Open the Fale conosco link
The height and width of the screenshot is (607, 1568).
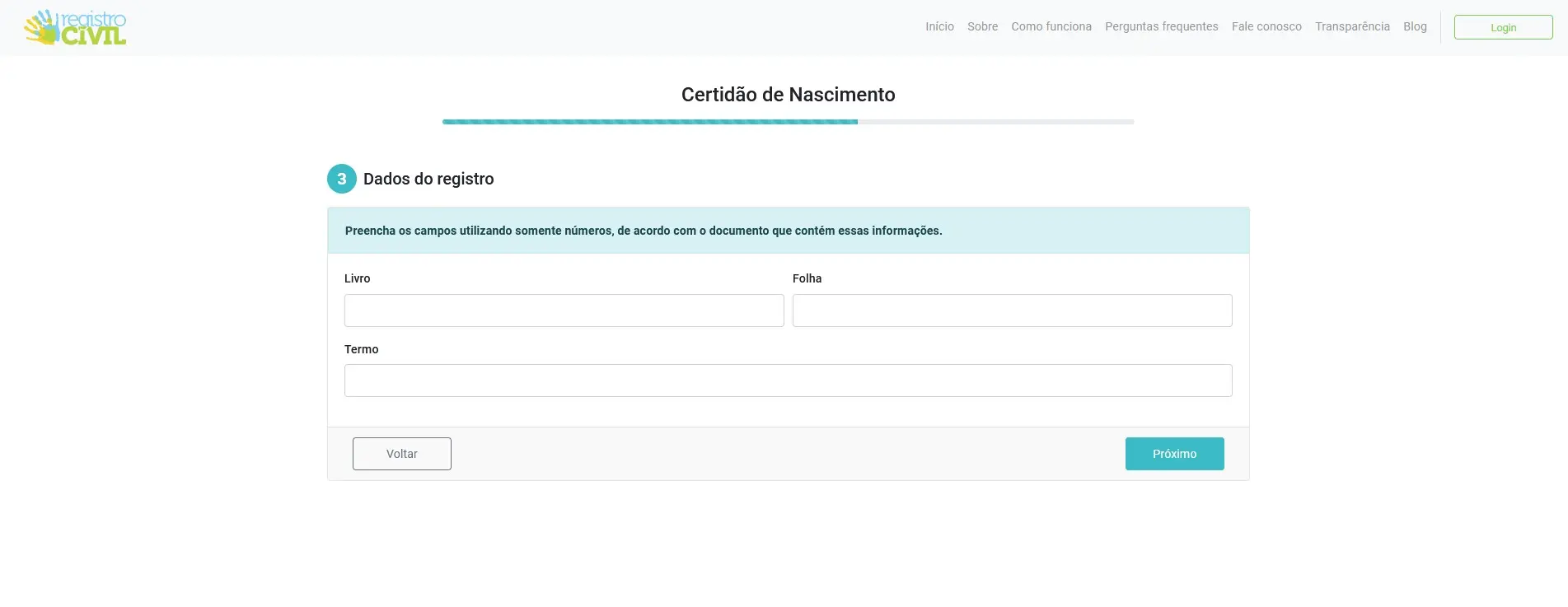(1266, 26)
